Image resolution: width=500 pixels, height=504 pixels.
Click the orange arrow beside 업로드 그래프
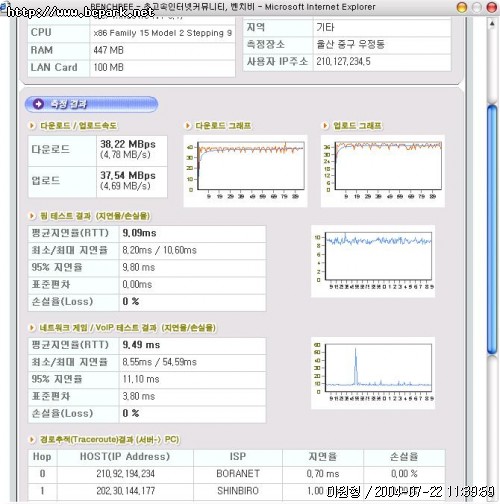point(325,126)
